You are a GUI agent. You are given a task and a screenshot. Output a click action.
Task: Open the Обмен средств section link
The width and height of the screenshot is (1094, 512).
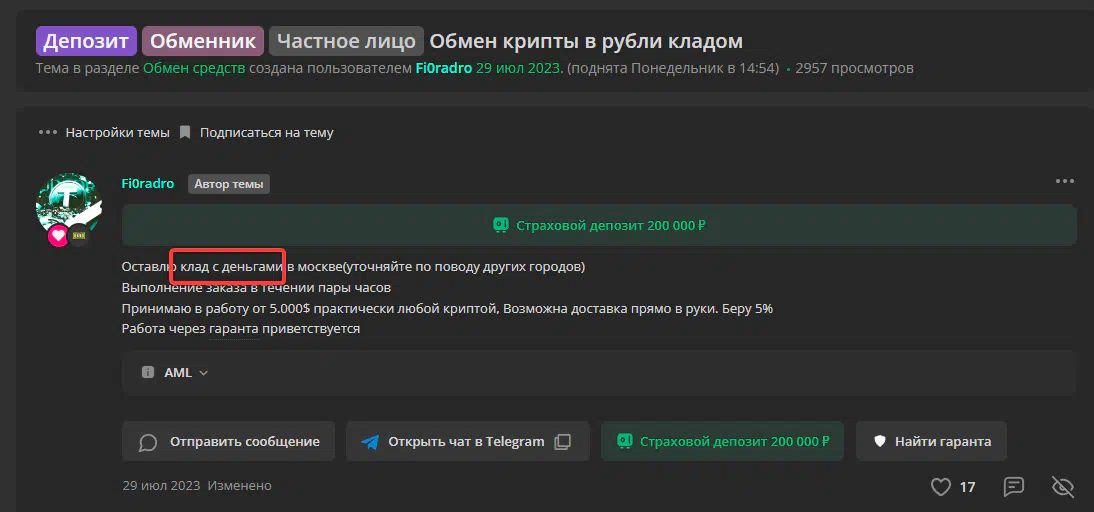pos(194,68)
